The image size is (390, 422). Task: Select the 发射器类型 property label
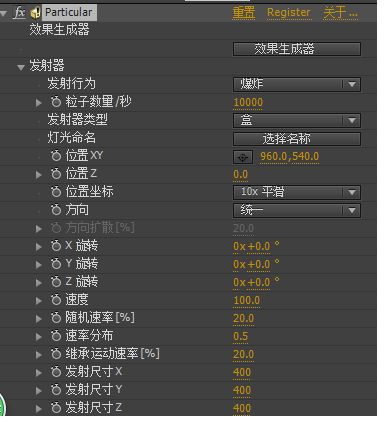[78, 119]
